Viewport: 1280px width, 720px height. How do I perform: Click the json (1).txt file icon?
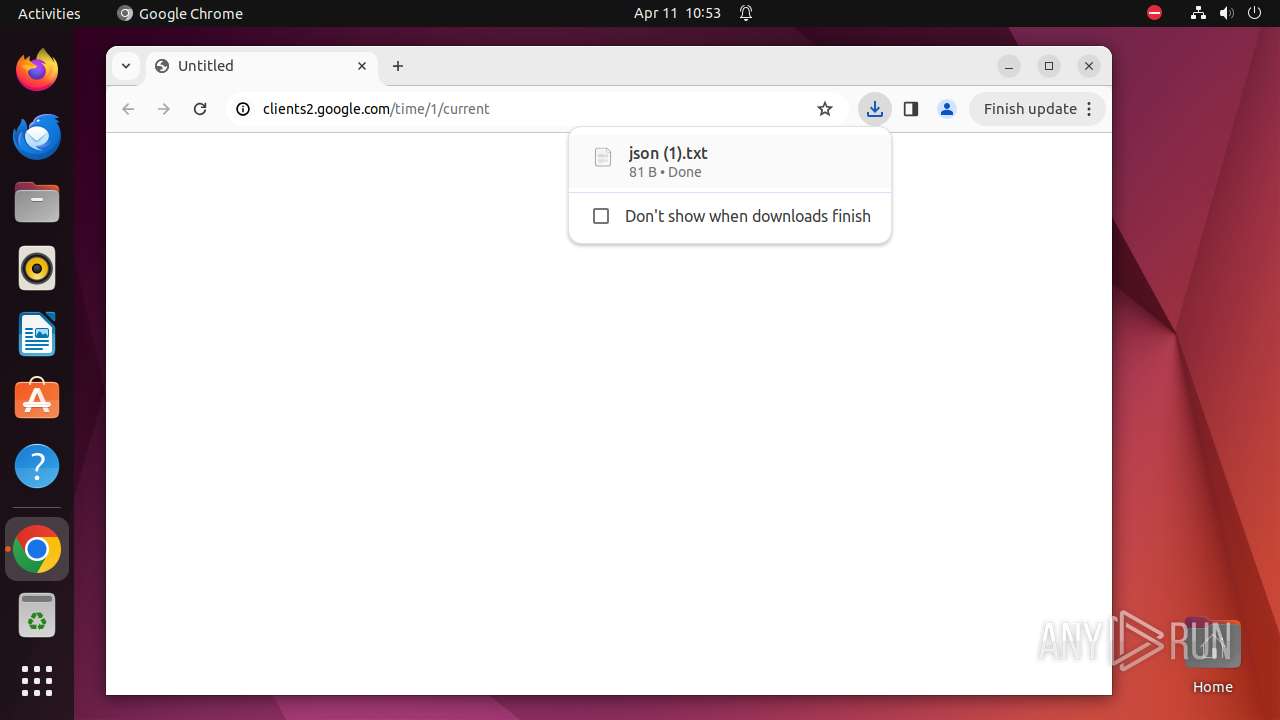pos(603,157)
